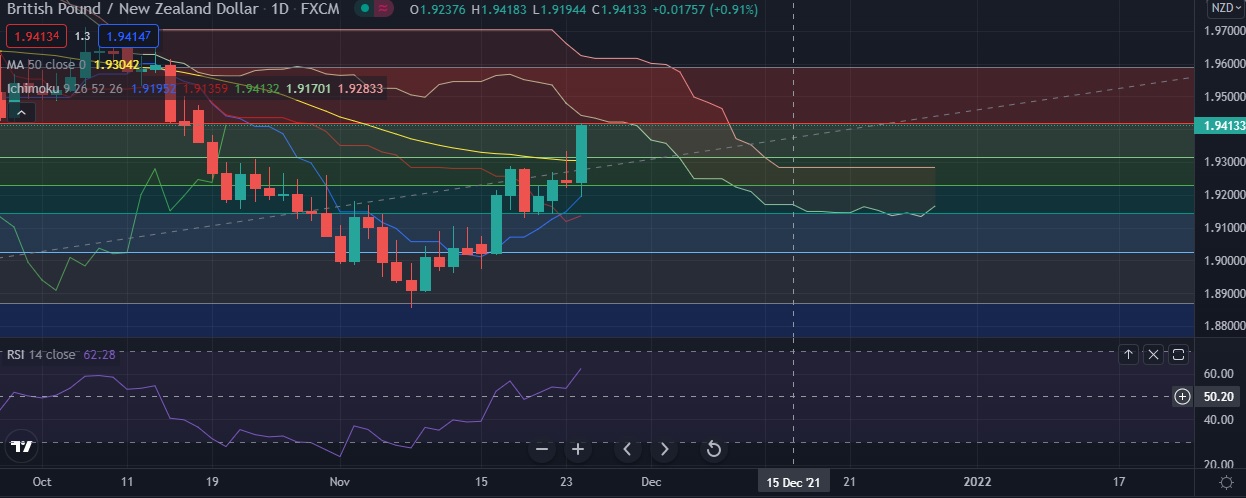Click the RSI value 62.28
The image size is (1246, 498).
click(97, 354)
